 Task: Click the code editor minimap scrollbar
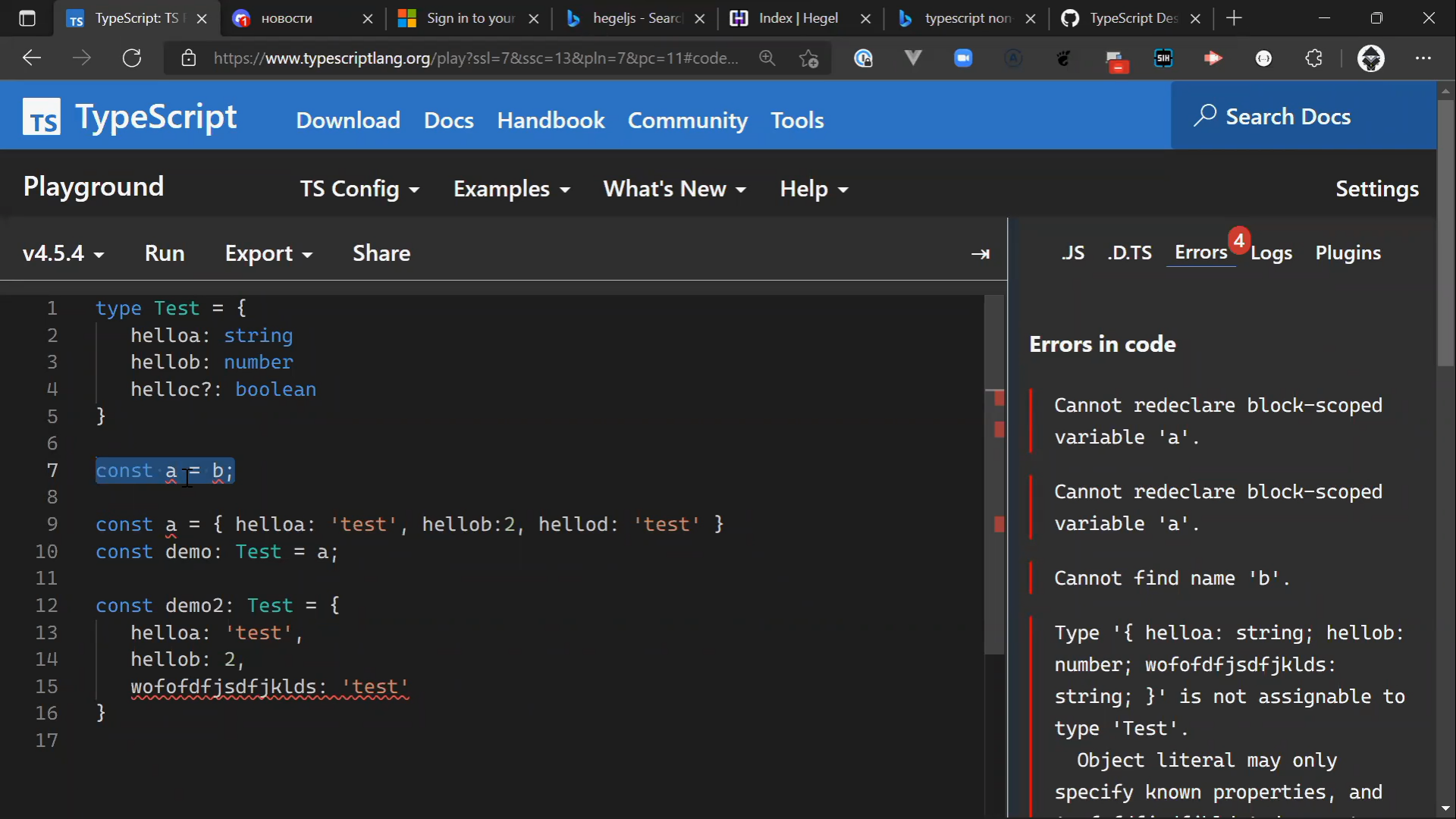pyautogui.click(x=994, y=475)
